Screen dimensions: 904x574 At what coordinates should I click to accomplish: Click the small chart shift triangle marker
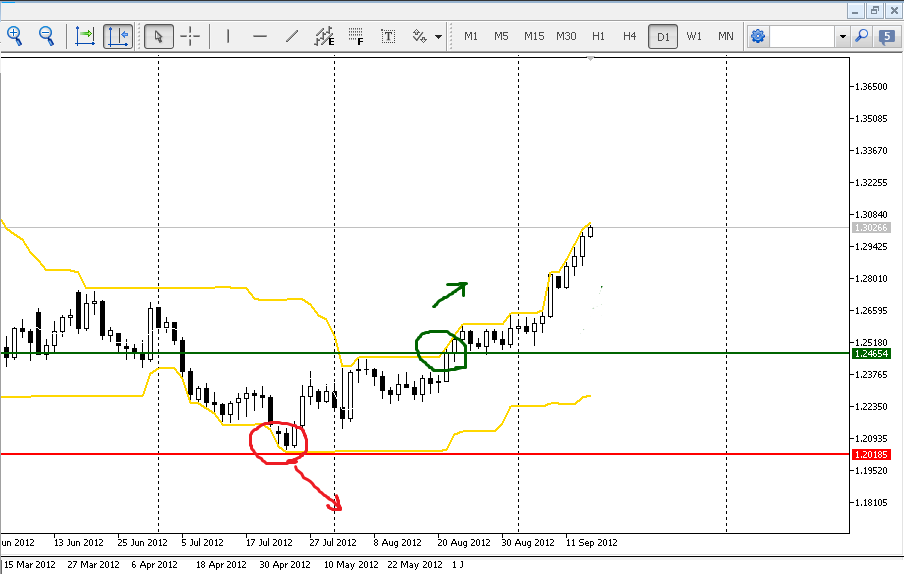(x=590, y=58)
